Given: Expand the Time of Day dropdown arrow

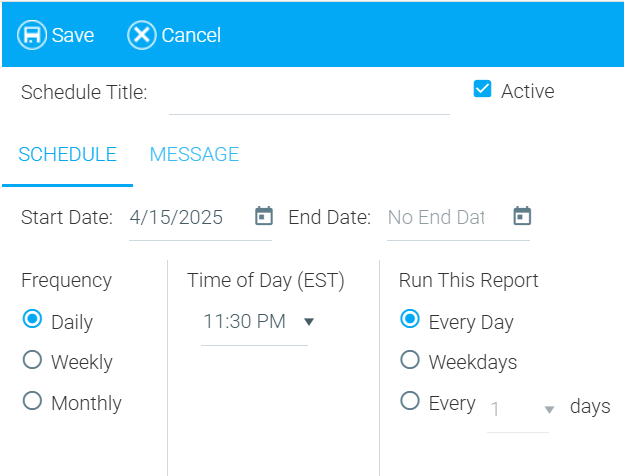Looking at the screenshot, I should [x=309, y=322].
